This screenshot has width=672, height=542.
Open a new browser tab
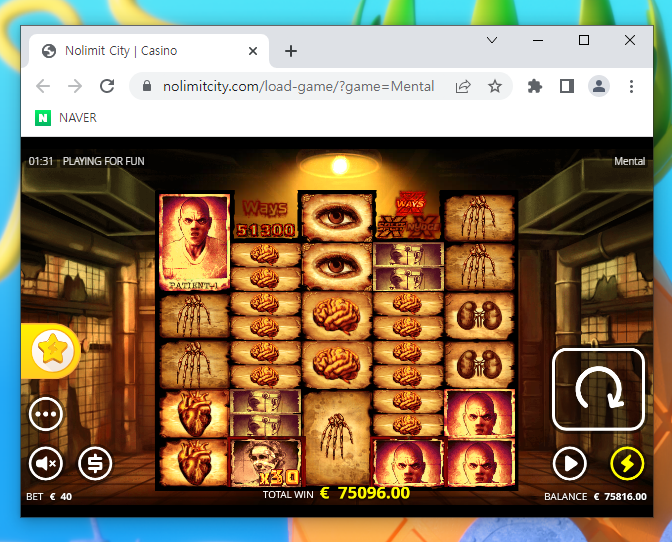[x=291, y=51]
